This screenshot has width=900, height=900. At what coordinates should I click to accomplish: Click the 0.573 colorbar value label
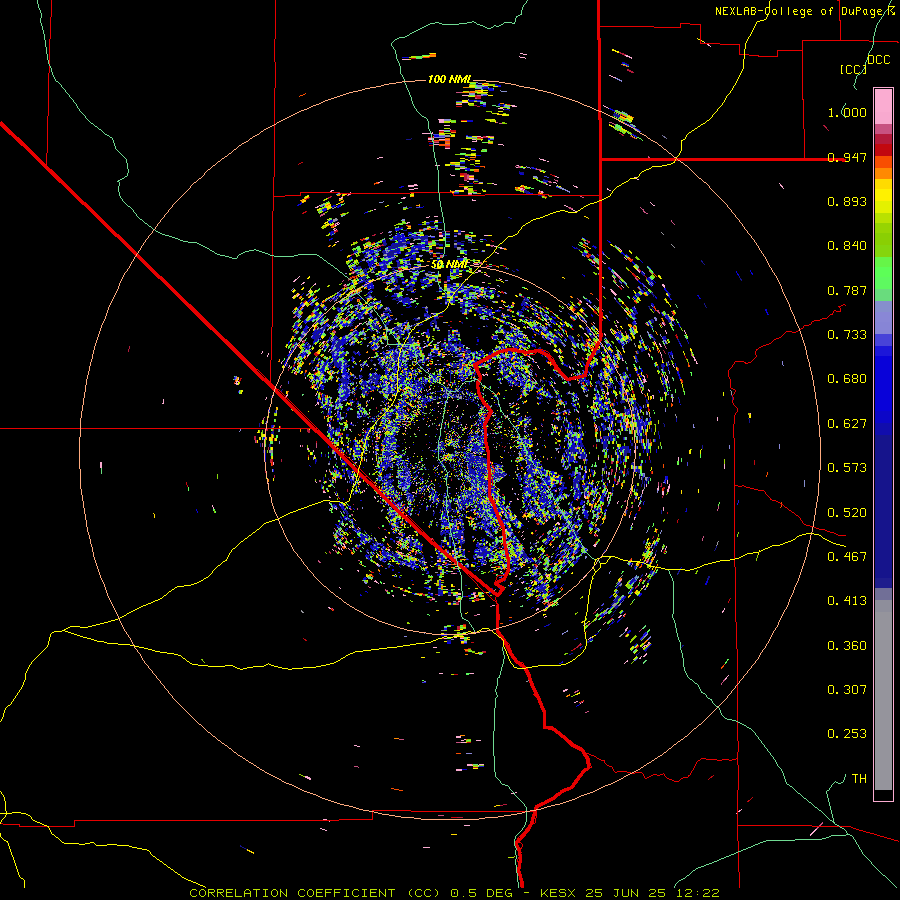click(847, 468)
